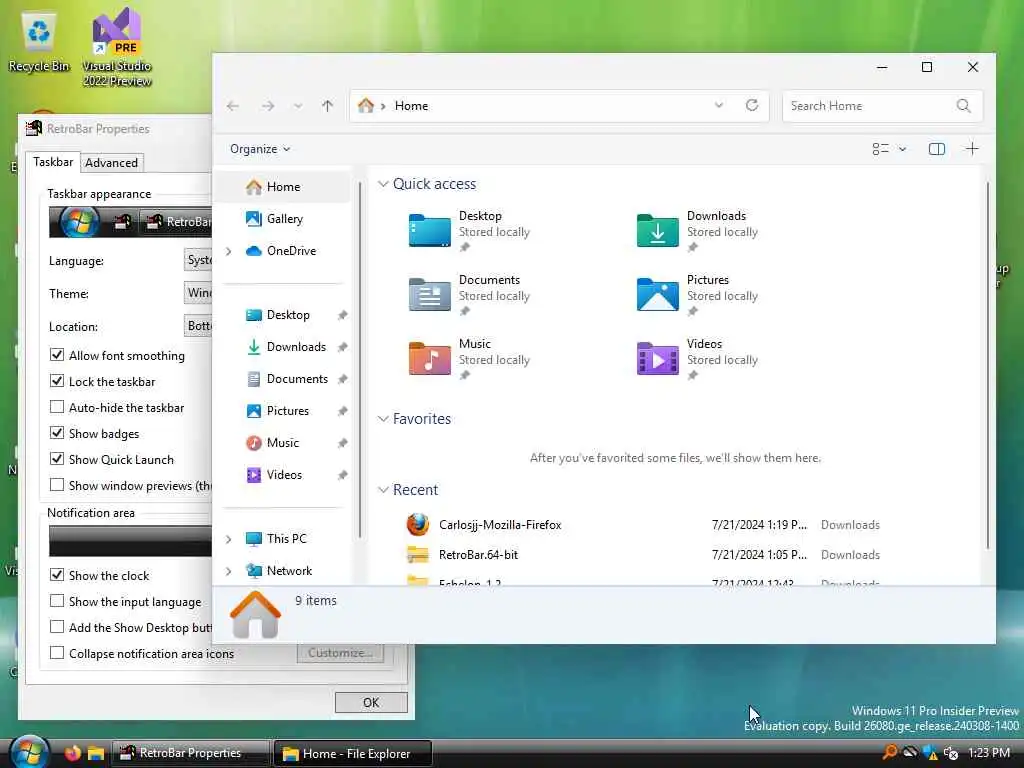Click the muted volume tray icon

pyautogui.click(x=951, y=753)
